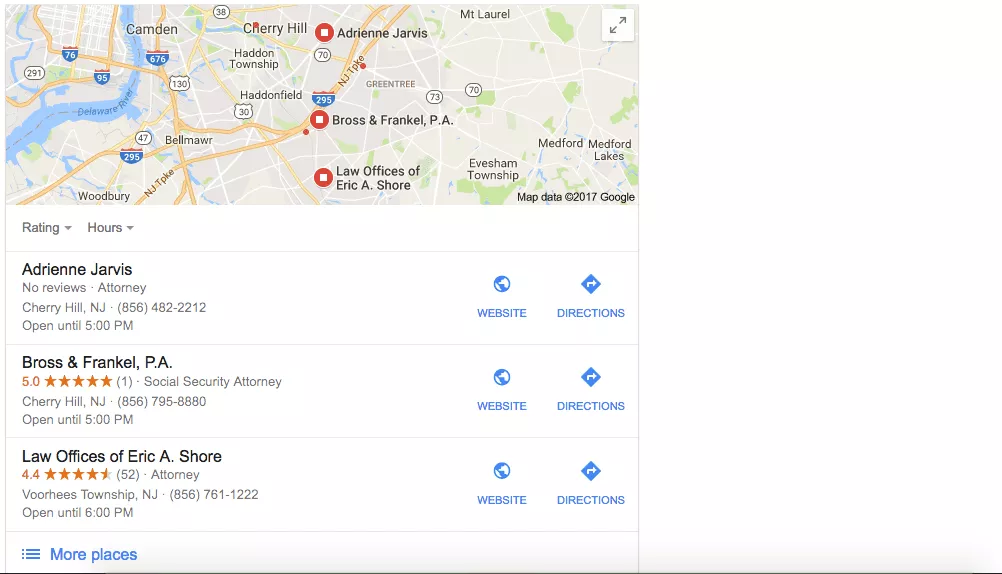Screen dimensions: 1002x574
Task: Open the Hours filter dropdown
Action: point(111,228)
